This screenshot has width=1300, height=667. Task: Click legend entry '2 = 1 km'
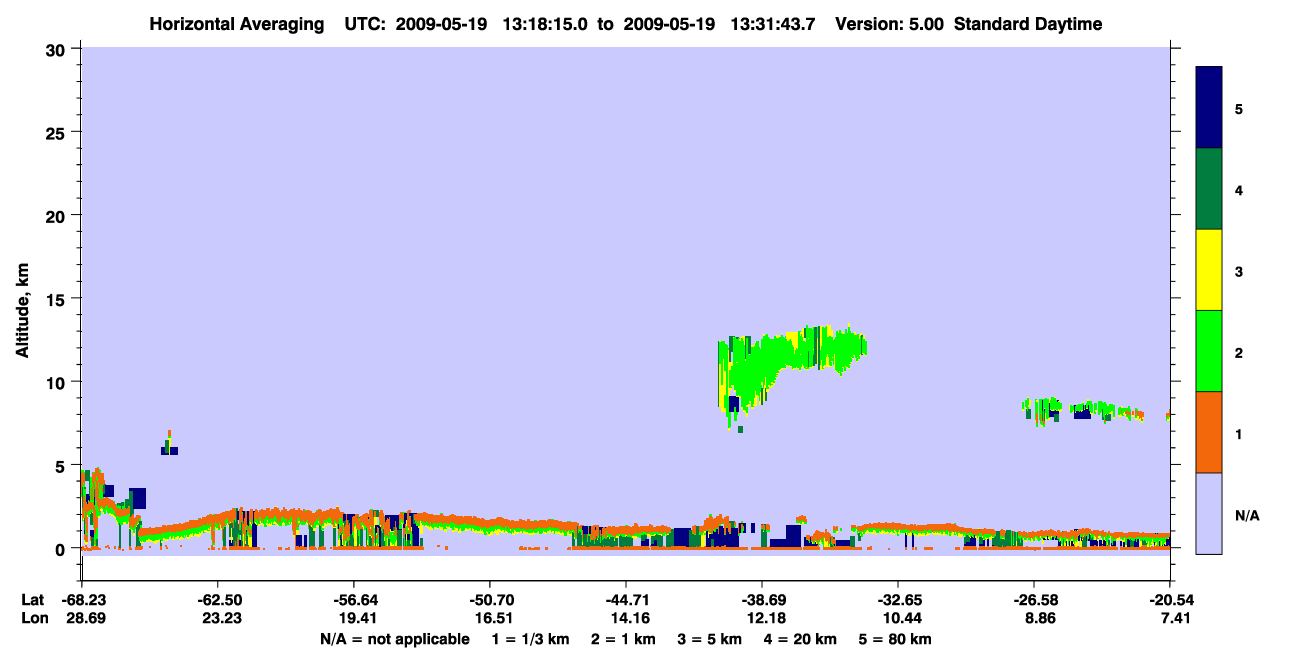pos(624,639)
